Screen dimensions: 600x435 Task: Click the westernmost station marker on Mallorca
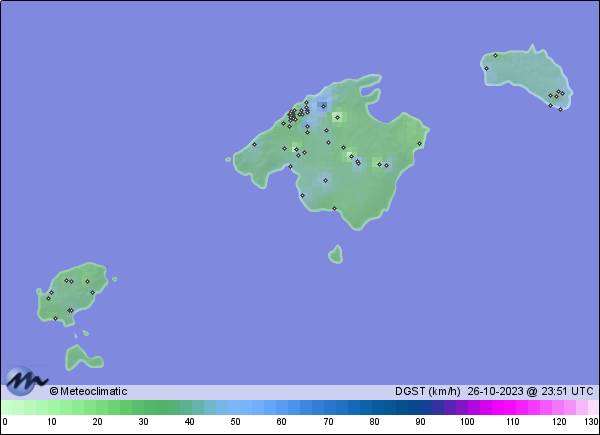click(x=254, y=144)
